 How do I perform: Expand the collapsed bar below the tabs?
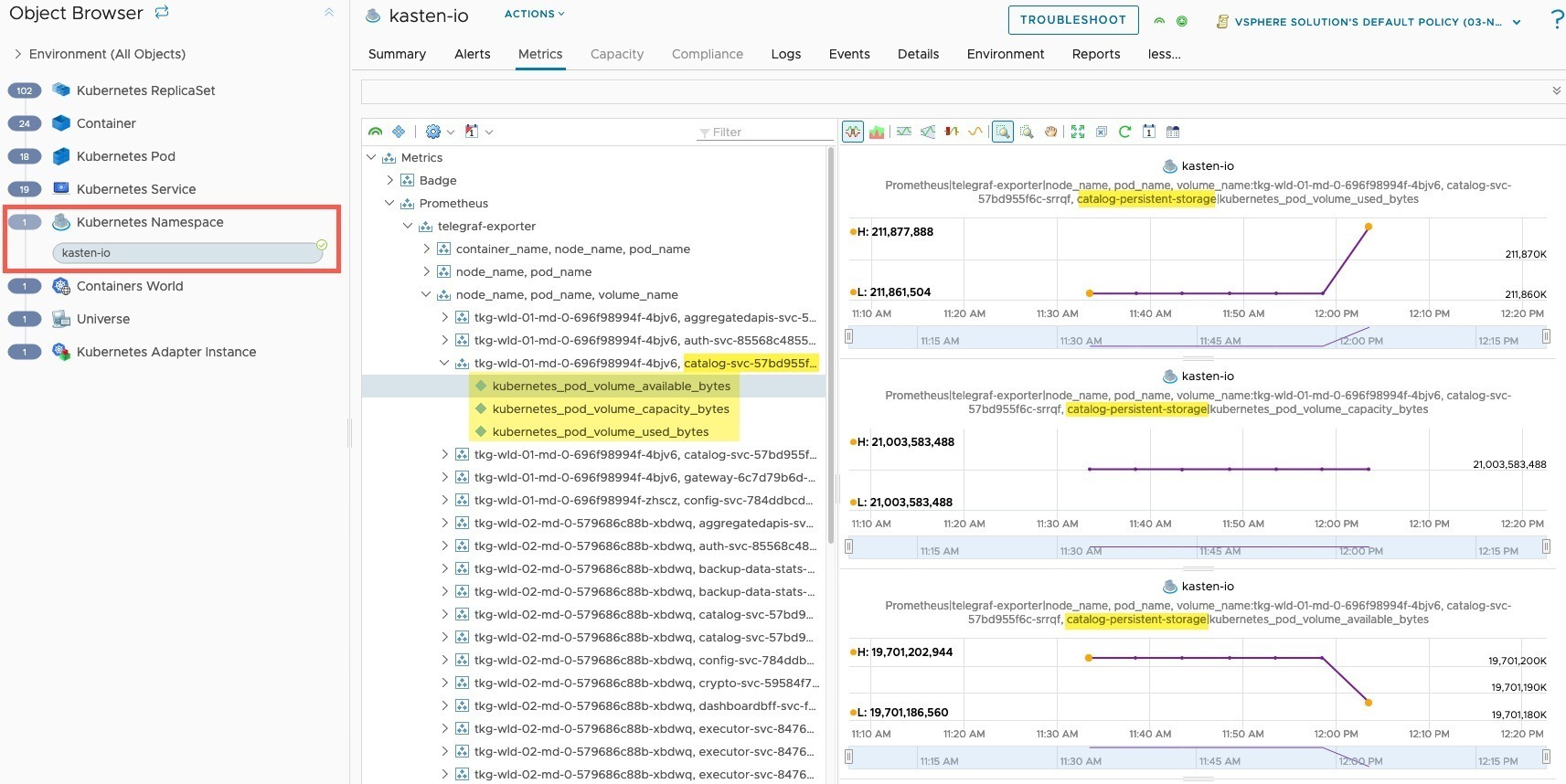point(1556,90)
